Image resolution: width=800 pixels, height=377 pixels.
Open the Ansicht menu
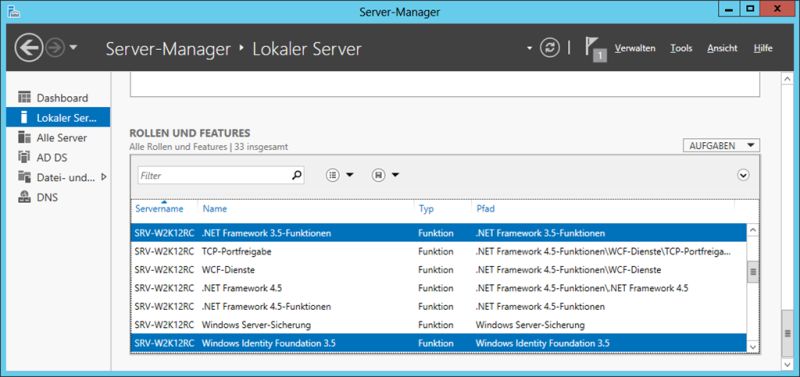[x=722, y=48]
